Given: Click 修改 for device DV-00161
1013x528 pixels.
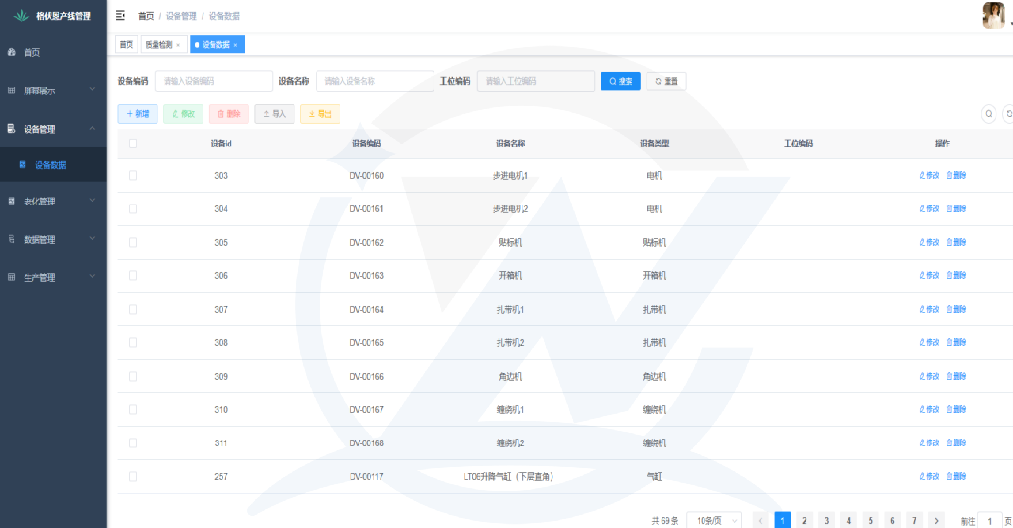Looking at the screenshot, I should click(929, 209).
